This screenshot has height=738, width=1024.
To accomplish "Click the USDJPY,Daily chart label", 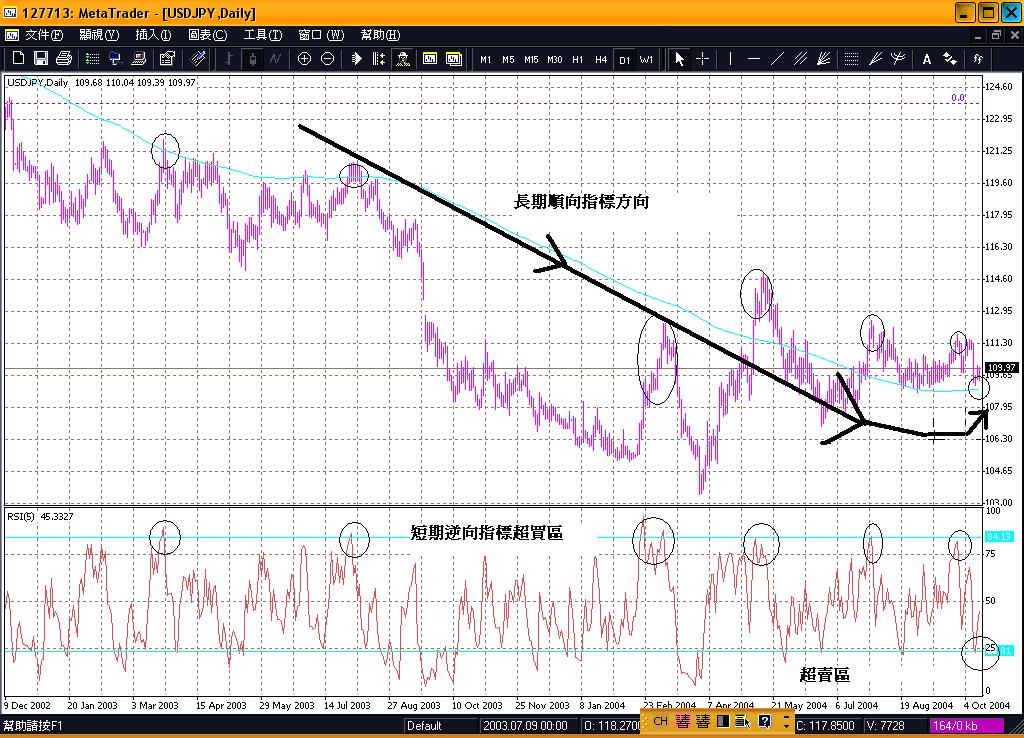I will 37,82.
